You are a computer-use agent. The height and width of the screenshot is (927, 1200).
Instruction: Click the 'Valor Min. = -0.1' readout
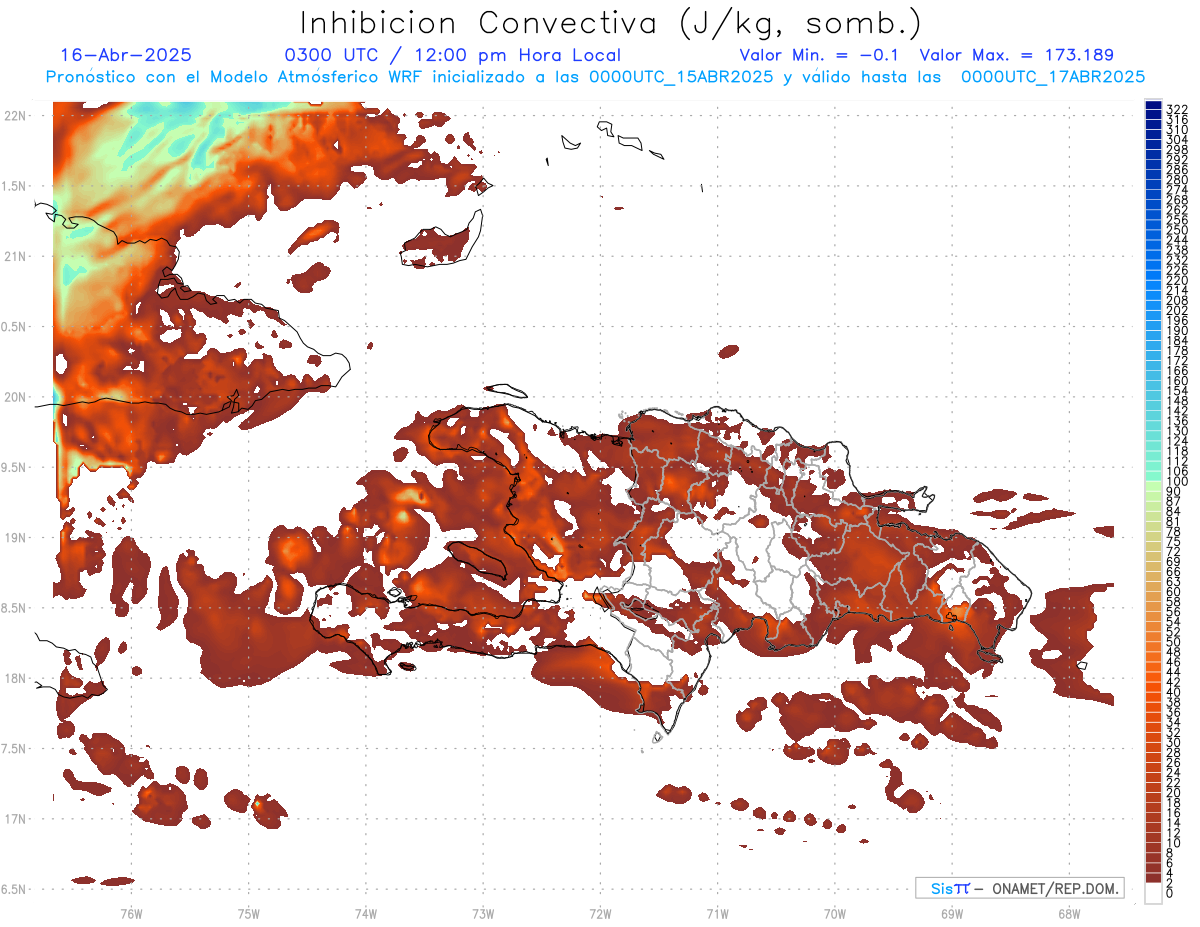(820, 55)
